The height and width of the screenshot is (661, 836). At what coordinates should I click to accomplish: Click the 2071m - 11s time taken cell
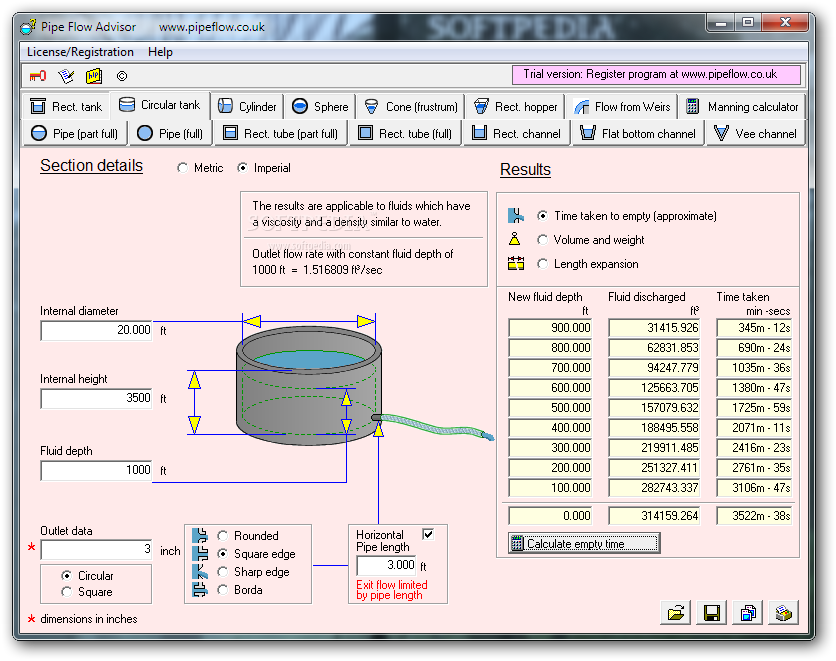tap(754, 428)
